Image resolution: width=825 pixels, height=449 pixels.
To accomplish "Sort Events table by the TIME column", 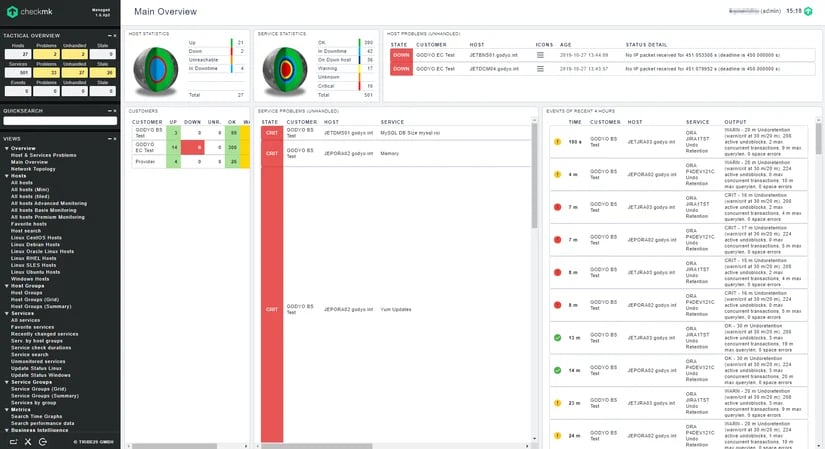I will tap(575, 122).
